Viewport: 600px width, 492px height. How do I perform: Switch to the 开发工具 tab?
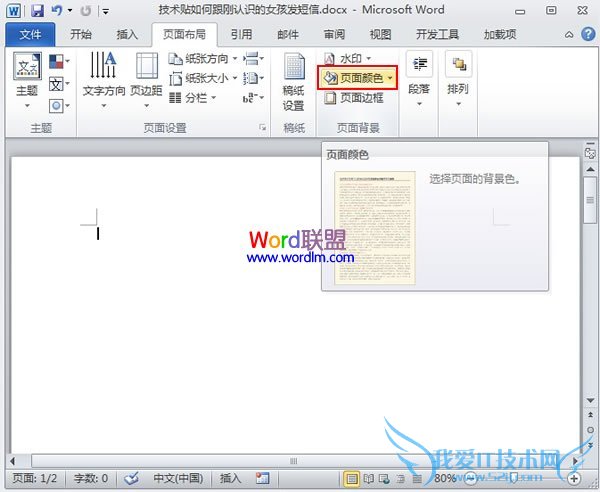(437, 34)
